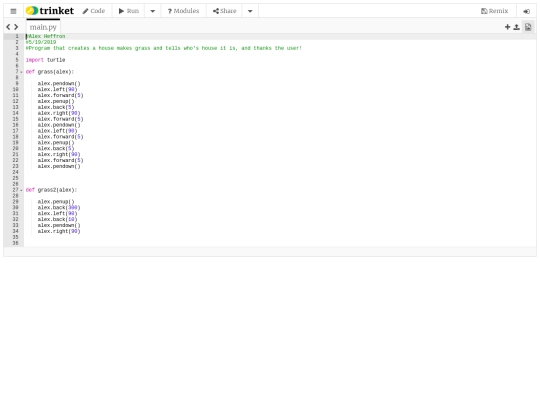This screenshot has width=540, height=405.
Task: Go to next file tab arrow
Action: tap(16, 27)
